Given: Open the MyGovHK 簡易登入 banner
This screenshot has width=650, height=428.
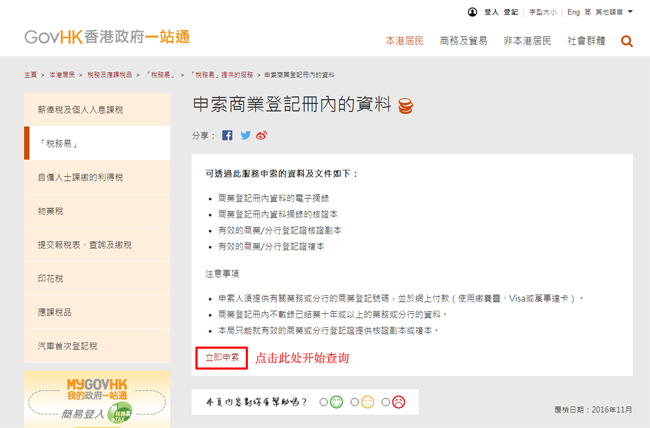Looking at the screenshot, I should tap(97, 398).
